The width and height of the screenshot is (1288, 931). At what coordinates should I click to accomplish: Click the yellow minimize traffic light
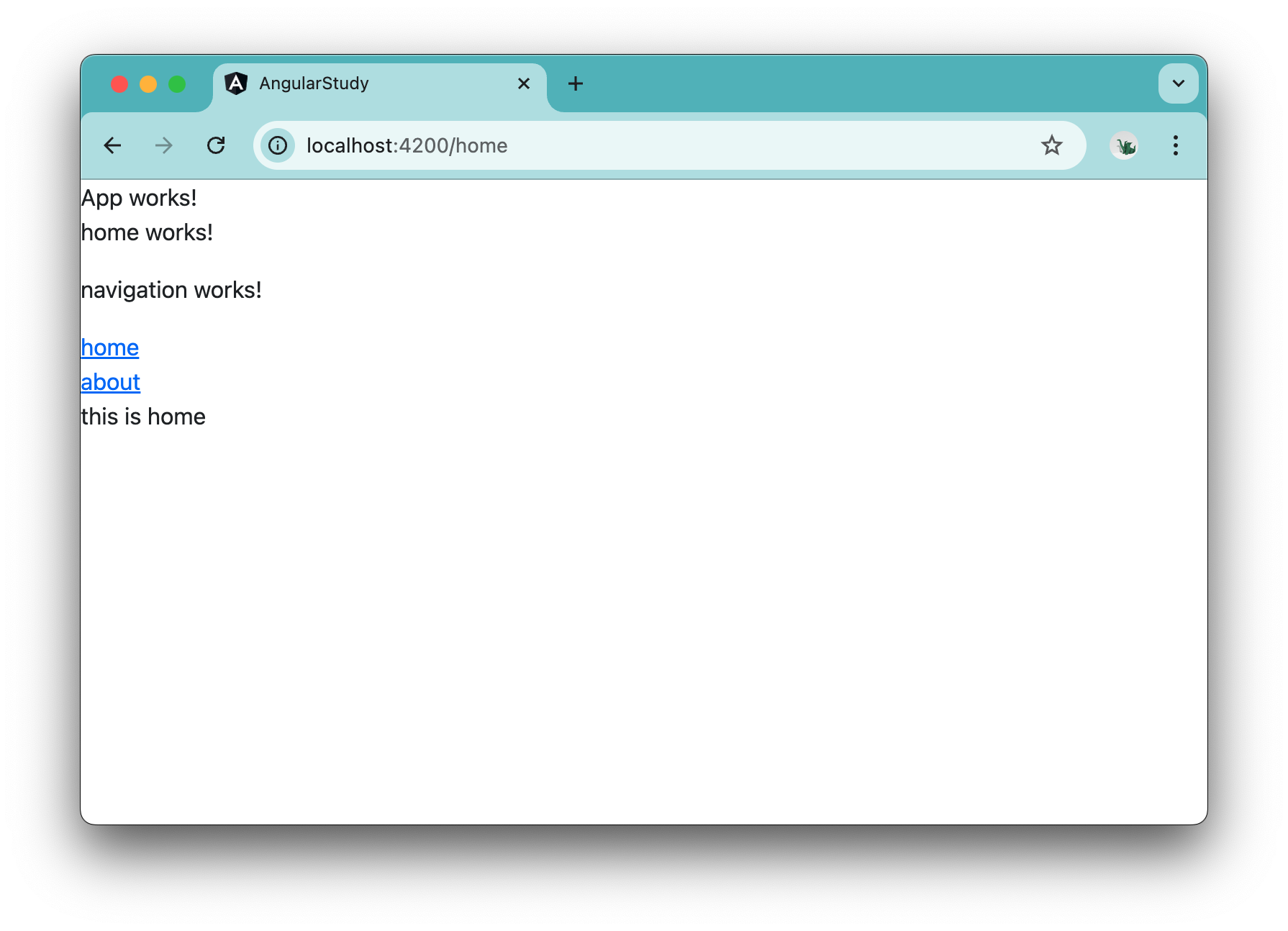[x=148, y=83]
